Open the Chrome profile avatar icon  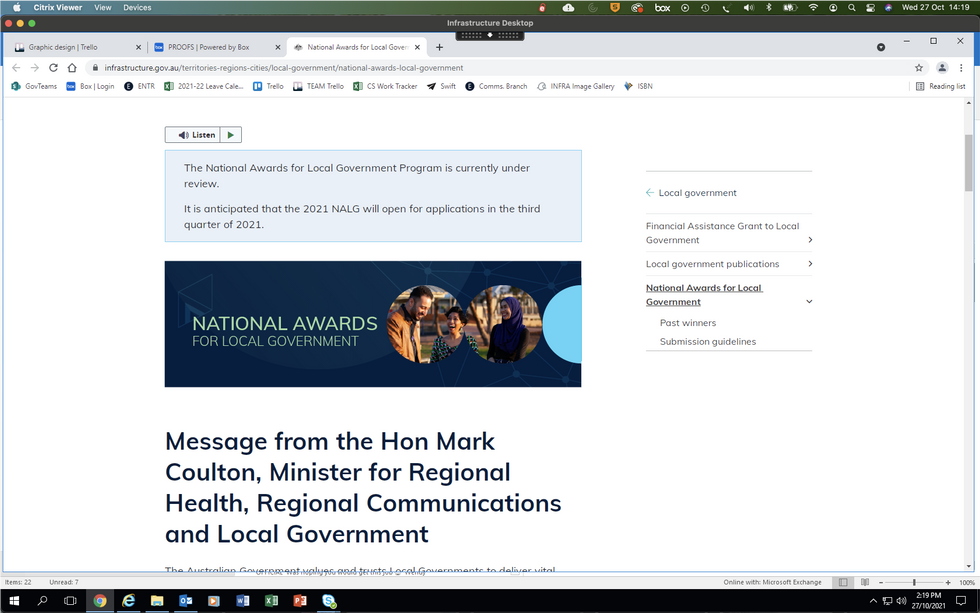click(942, 67)
